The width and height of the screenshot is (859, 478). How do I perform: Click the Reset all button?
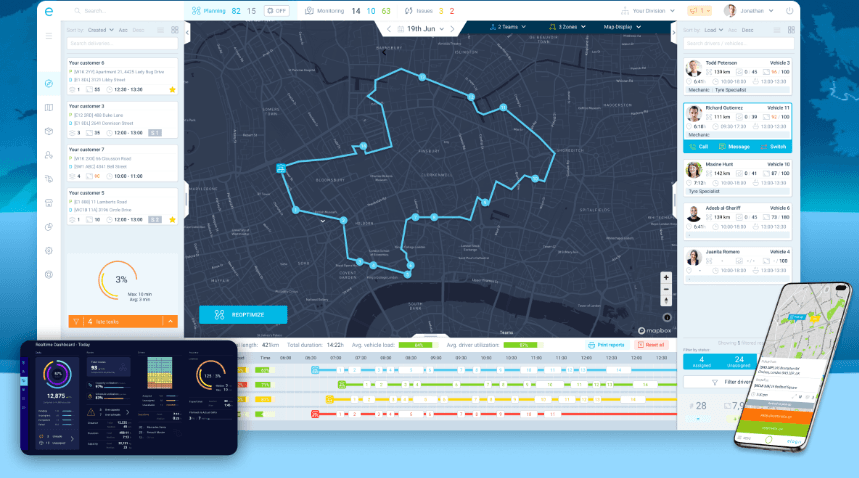[651, 345]
